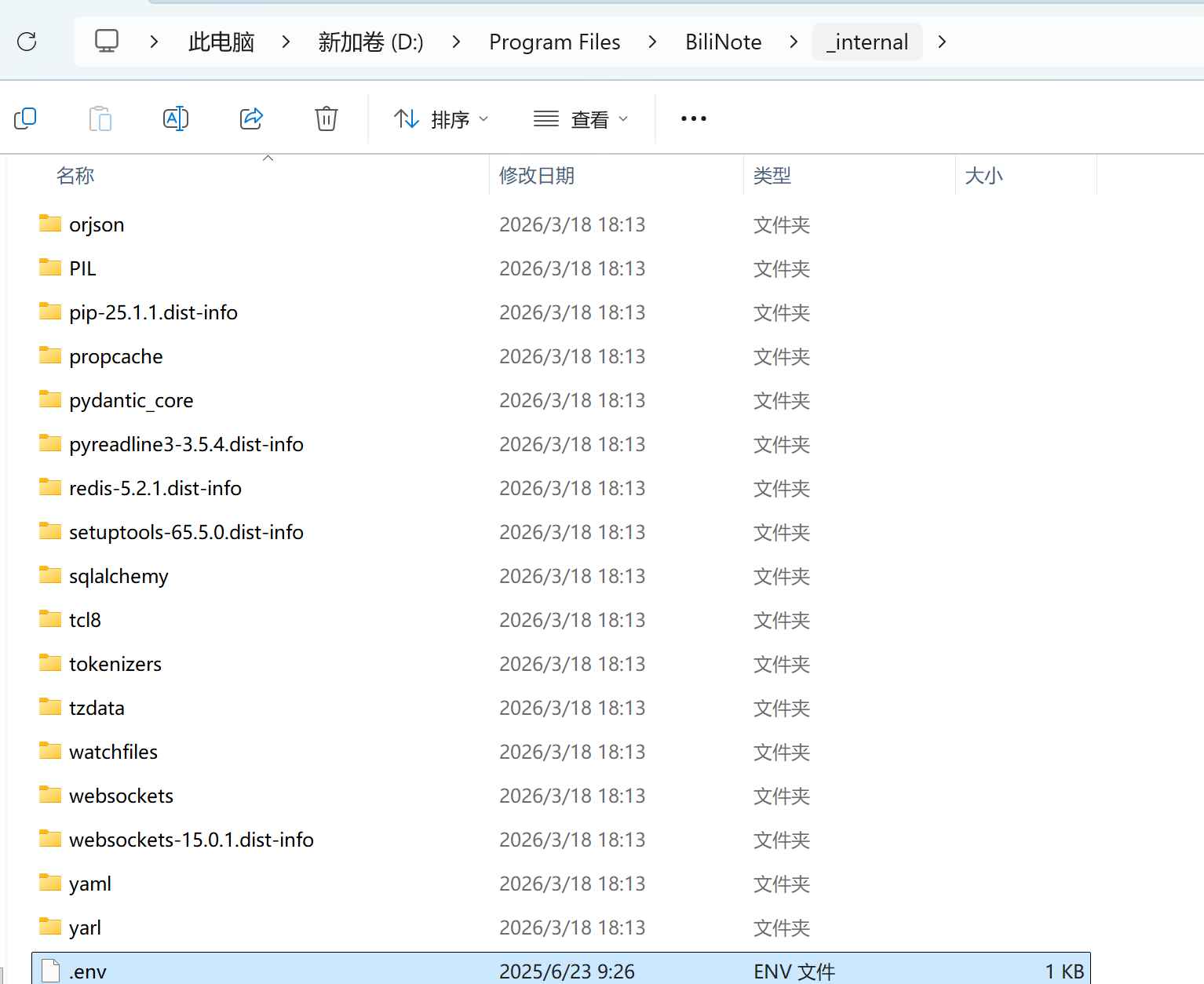Click orjson row's modified date
The width and height of the screenshot is (1204, 984).
pos(572,224)
